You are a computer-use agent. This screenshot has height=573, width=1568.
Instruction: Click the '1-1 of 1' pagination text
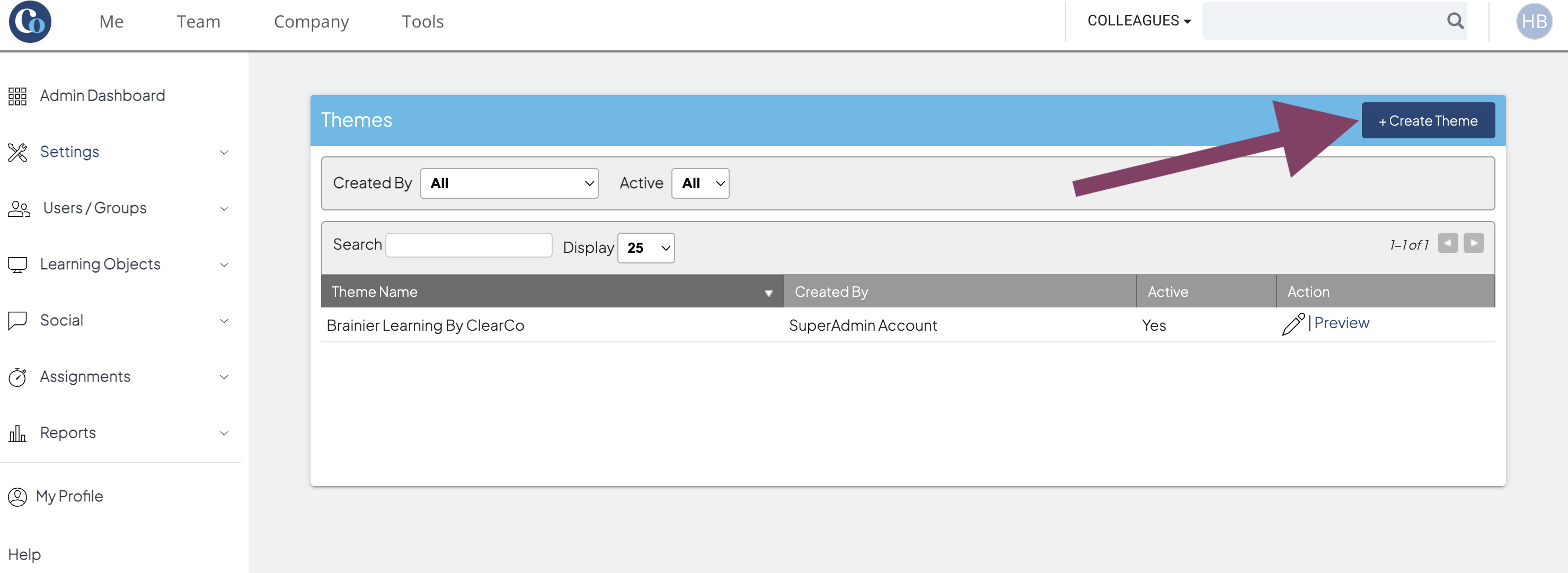coord(1408,245)
